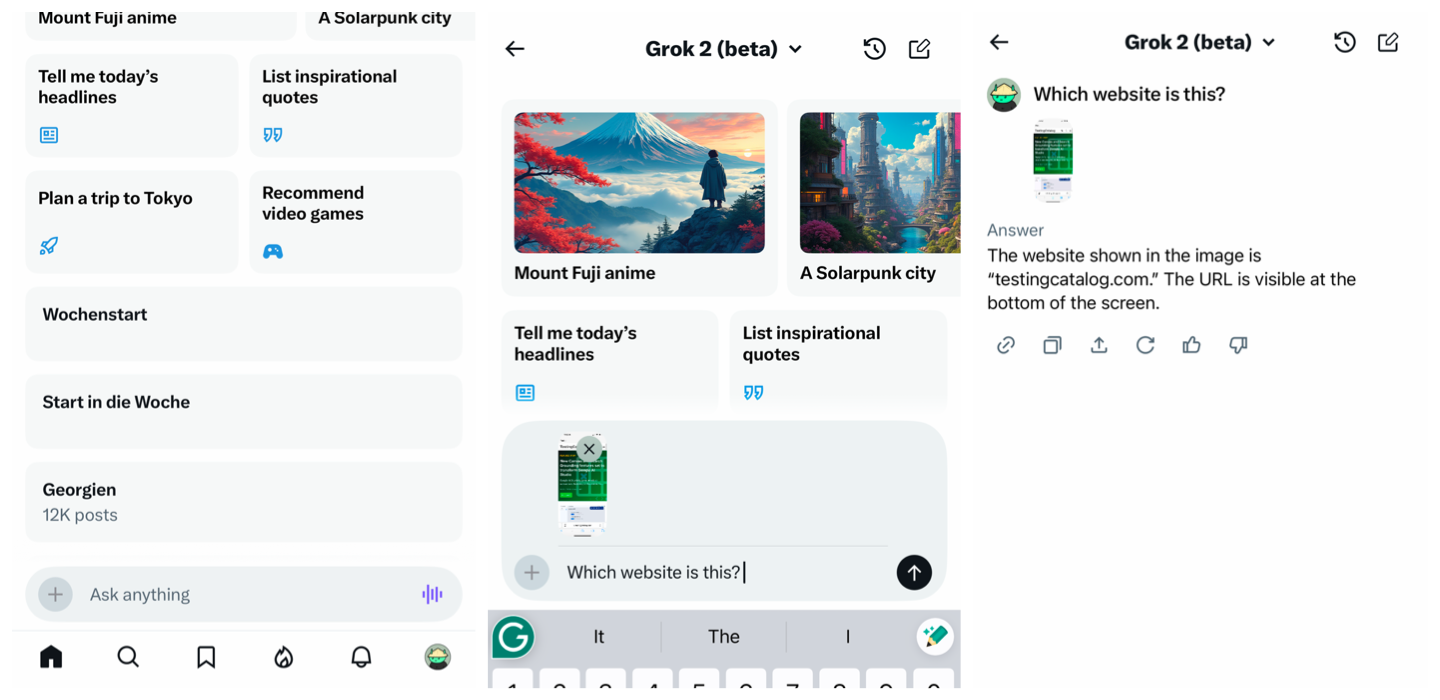Tap the plus button beside Ask anything

56,594
